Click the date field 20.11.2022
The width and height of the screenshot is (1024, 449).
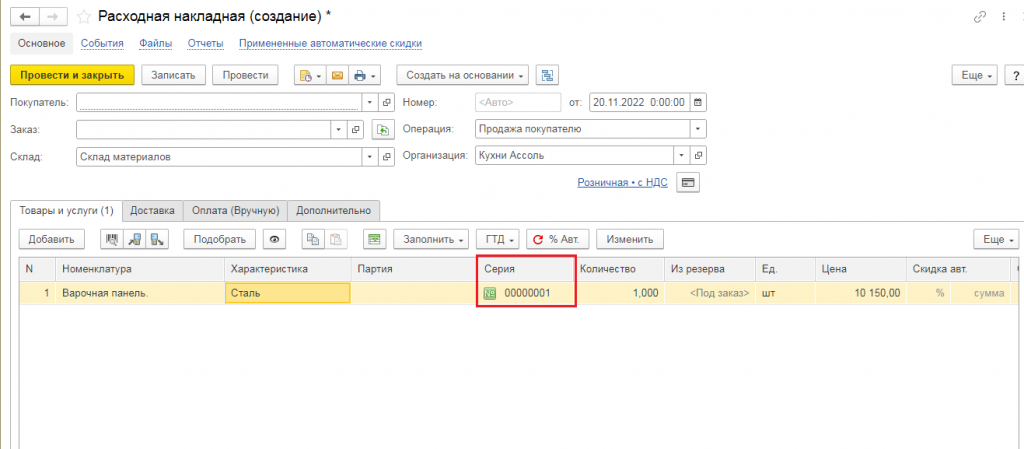(x=639, y=102)
